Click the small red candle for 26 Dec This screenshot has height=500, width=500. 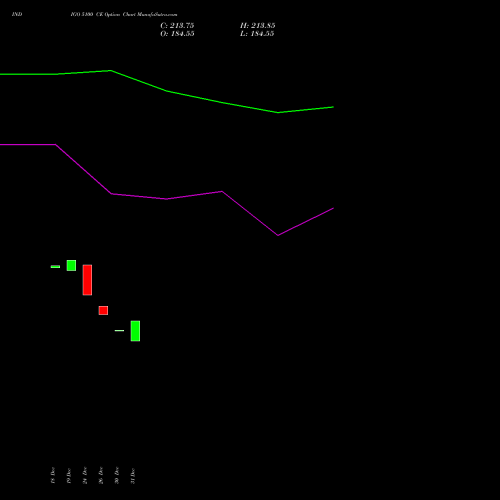pos(103,310)
